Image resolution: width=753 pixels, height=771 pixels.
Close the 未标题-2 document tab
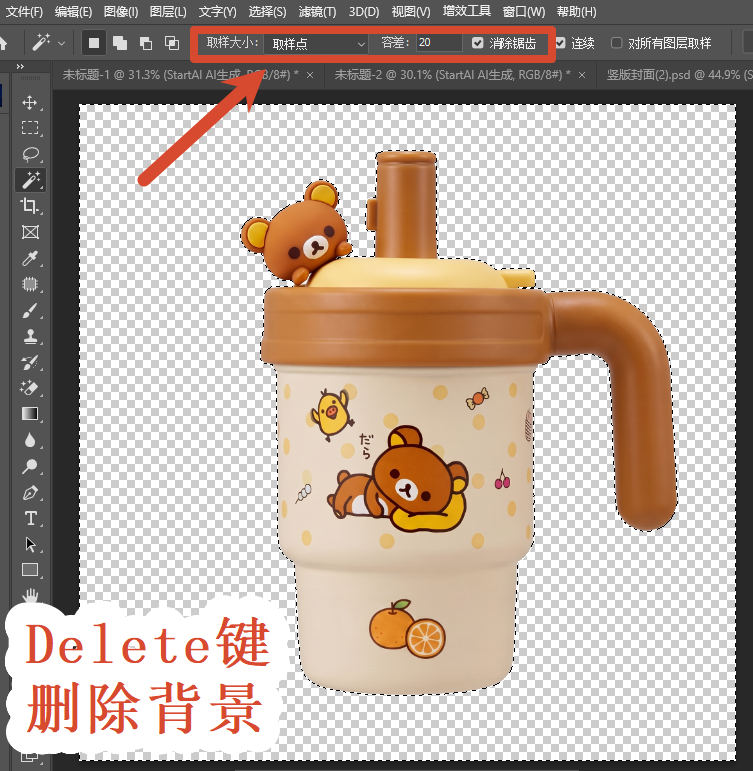pyautogui.click(x=582, y=75)
